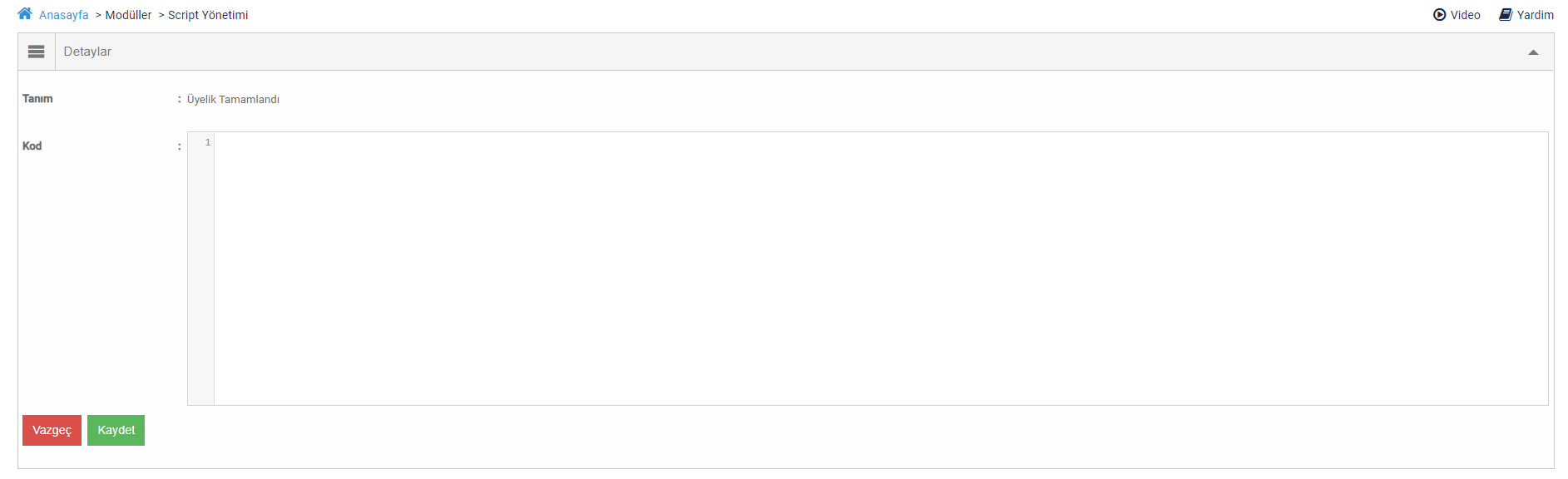Select the Script Yönetimi breadcrumb item
The width and height of the screenshot is (1568, 479).
208,15
